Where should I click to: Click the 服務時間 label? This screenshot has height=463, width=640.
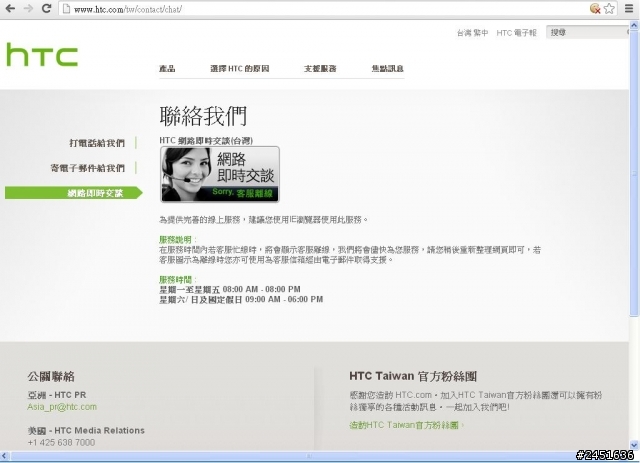tap(178, 280)
